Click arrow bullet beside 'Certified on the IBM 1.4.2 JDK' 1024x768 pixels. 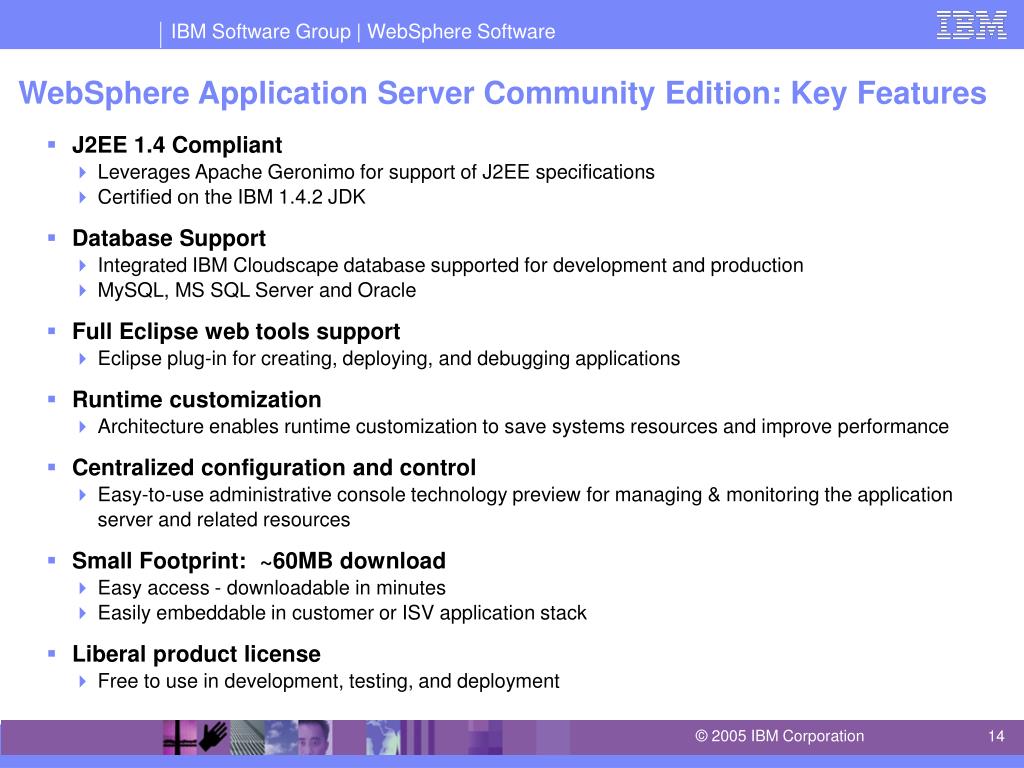pyautogui.click(x=82, y=197)
